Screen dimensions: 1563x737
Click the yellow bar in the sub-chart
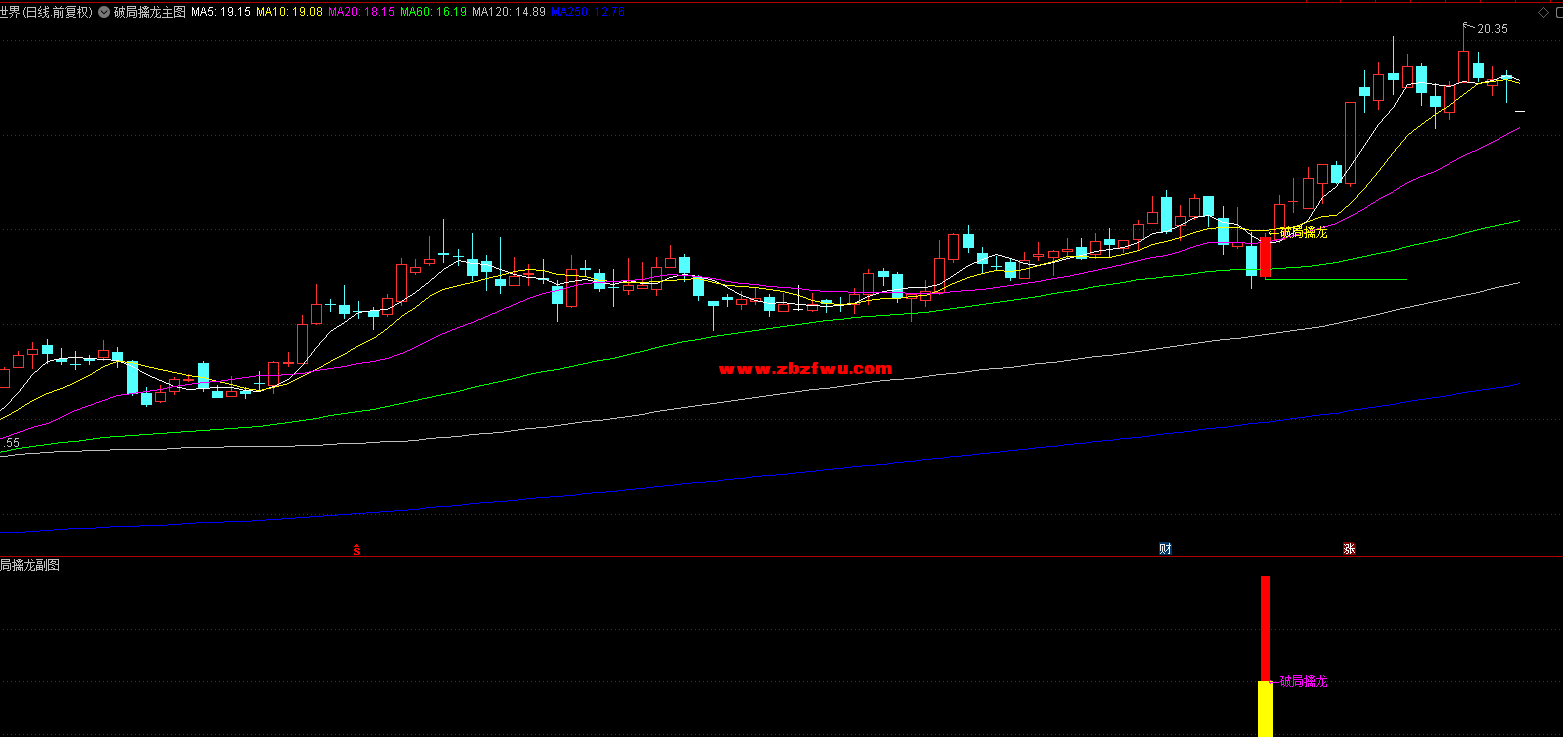[x=1265, y=709]
